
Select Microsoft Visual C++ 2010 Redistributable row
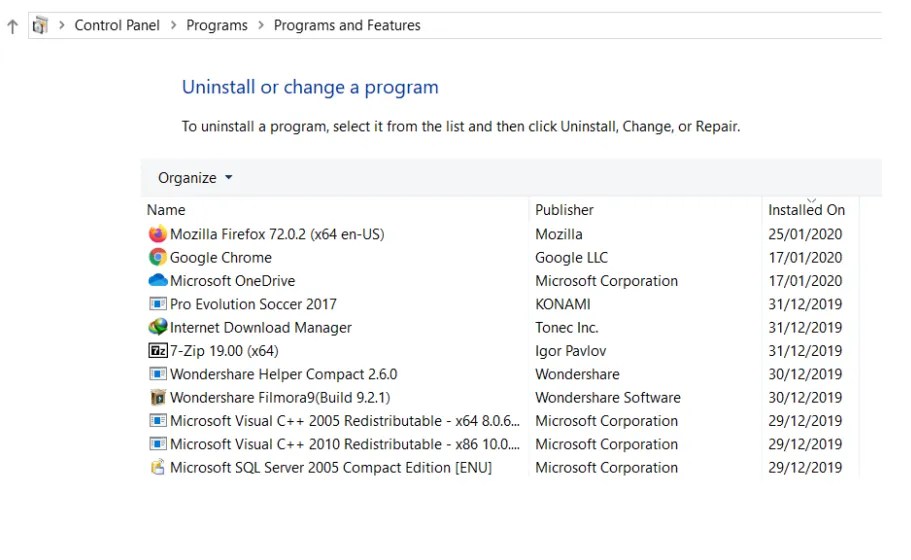tap(345, 444)
